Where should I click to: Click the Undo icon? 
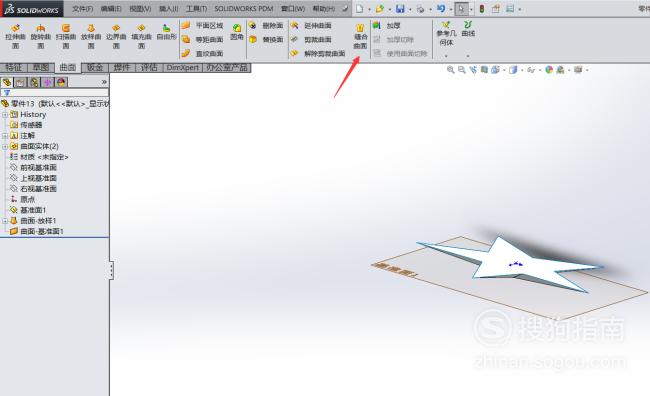tap(441, 9)
